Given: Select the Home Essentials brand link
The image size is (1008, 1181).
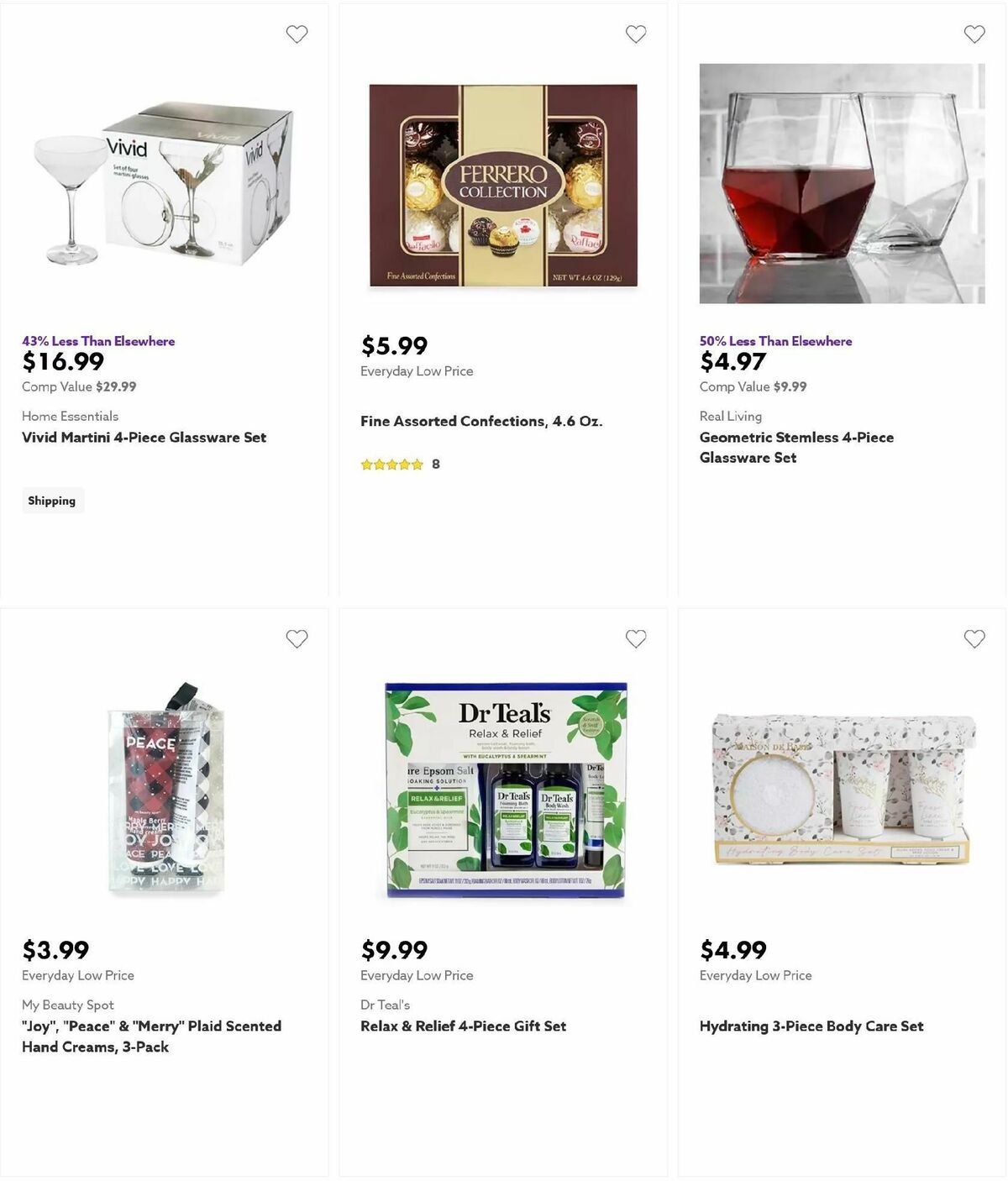Looking at the screenshot, I should 69,416.
